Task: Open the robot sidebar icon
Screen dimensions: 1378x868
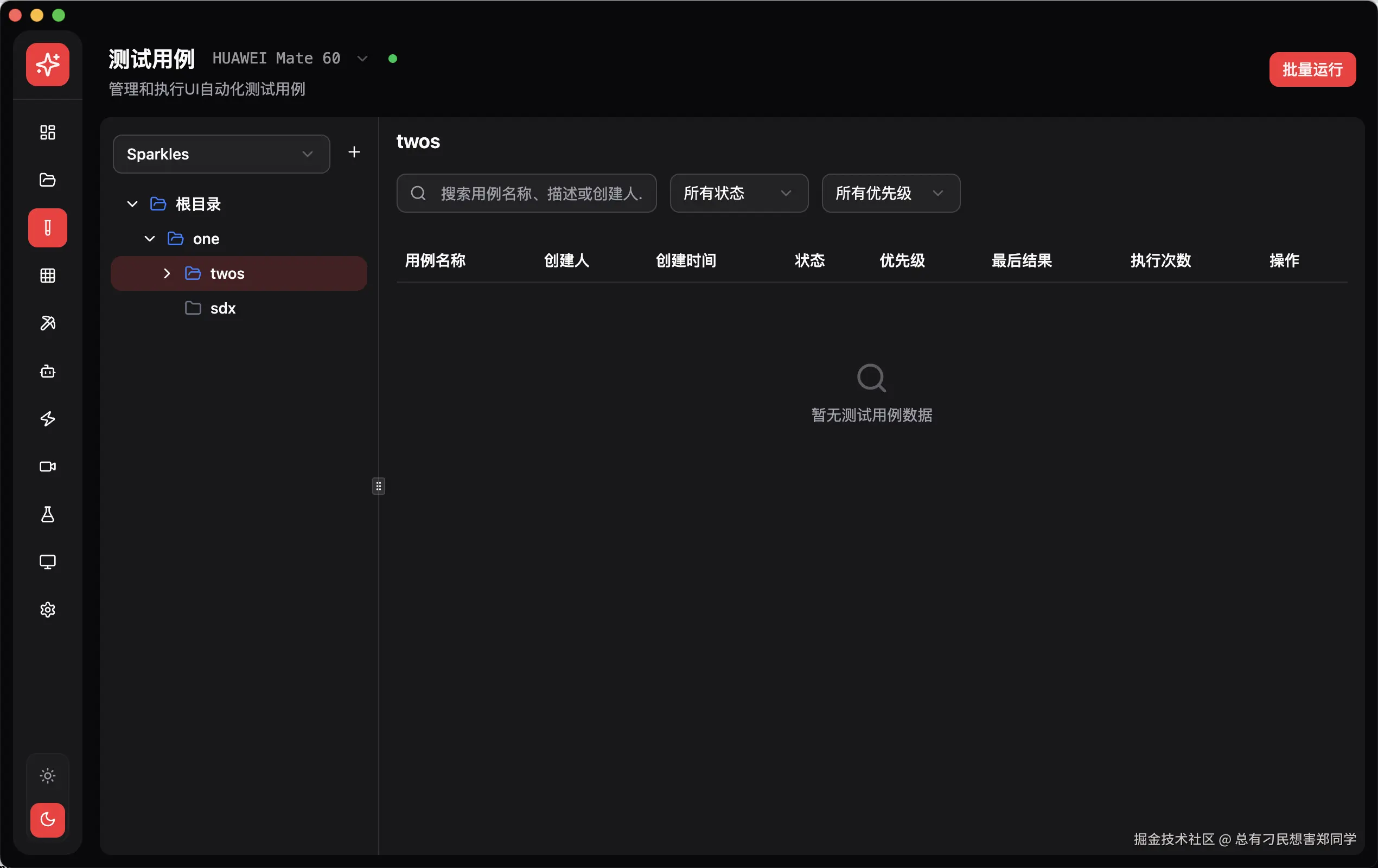Action: click(48, 372)
